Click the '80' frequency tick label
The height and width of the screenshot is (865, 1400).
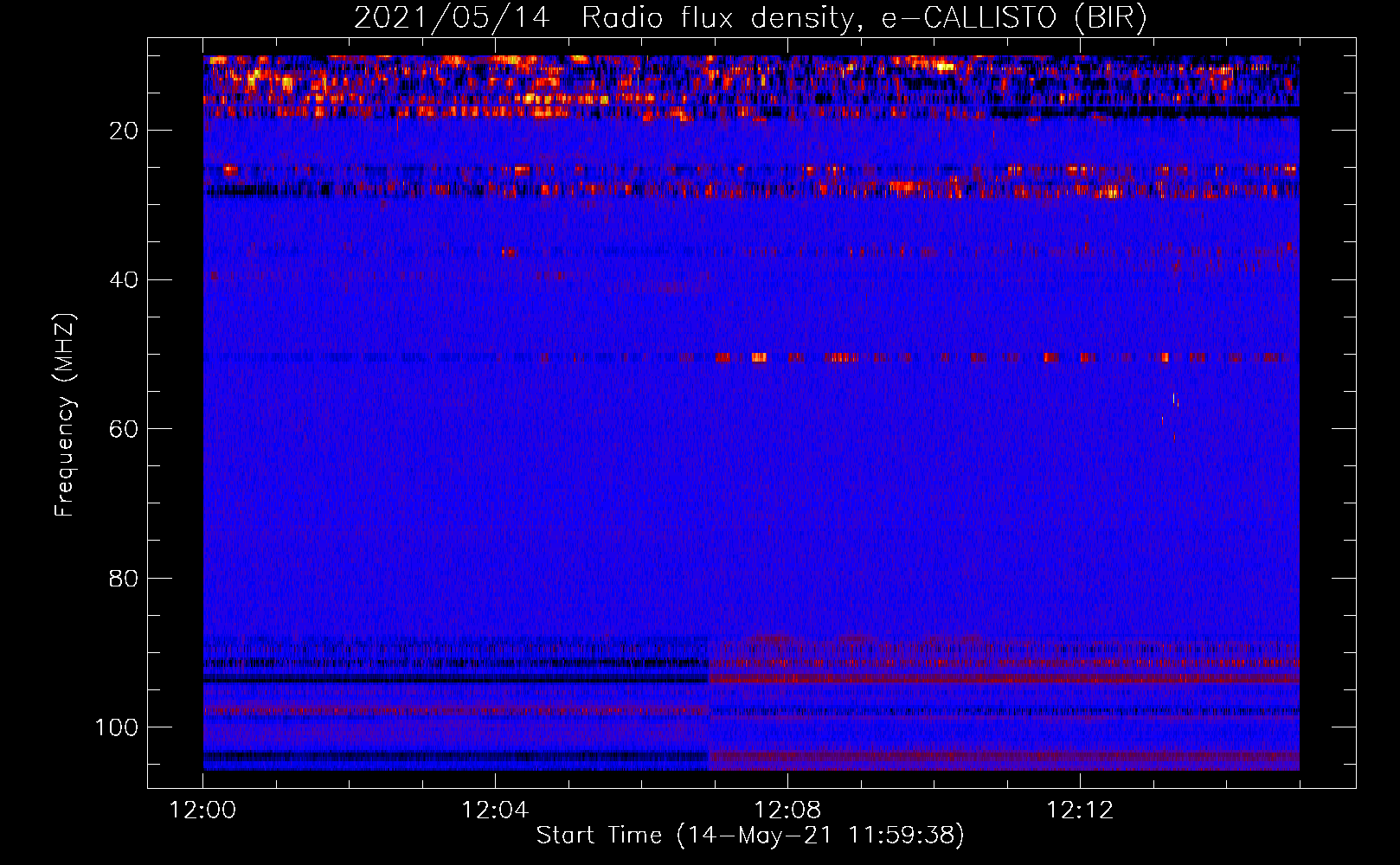(x=125, y=579)
